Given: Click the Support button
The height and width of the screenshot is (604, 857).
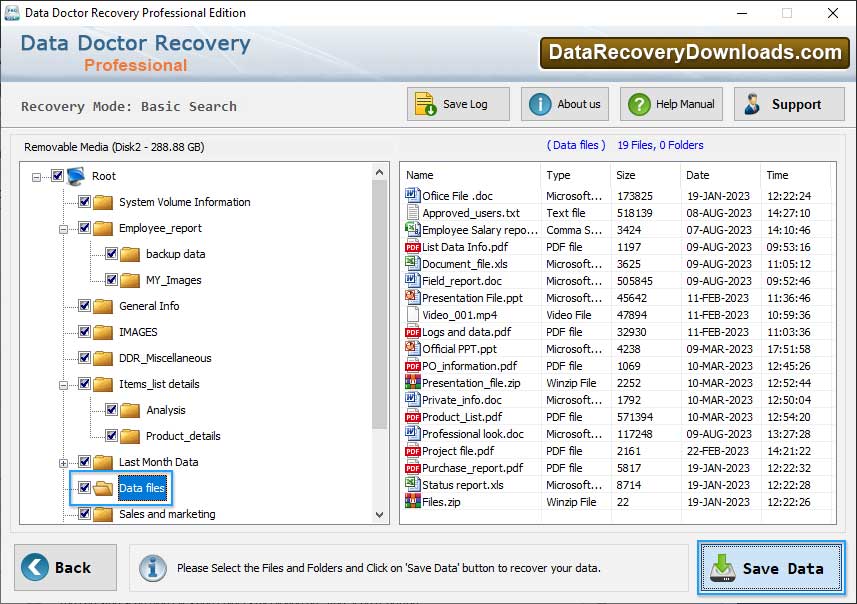Looking at the screenshot, I should click(789, 104).
